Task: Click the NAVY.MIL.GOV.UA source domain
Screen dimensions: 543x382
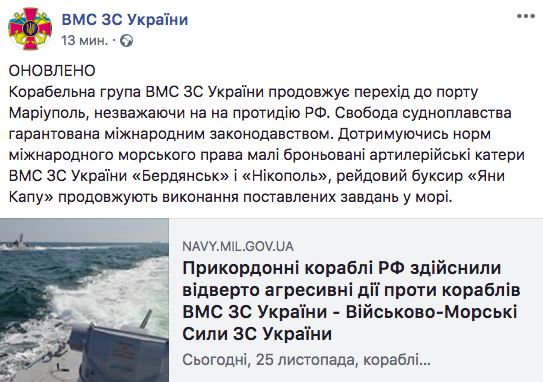Action: 238,247
